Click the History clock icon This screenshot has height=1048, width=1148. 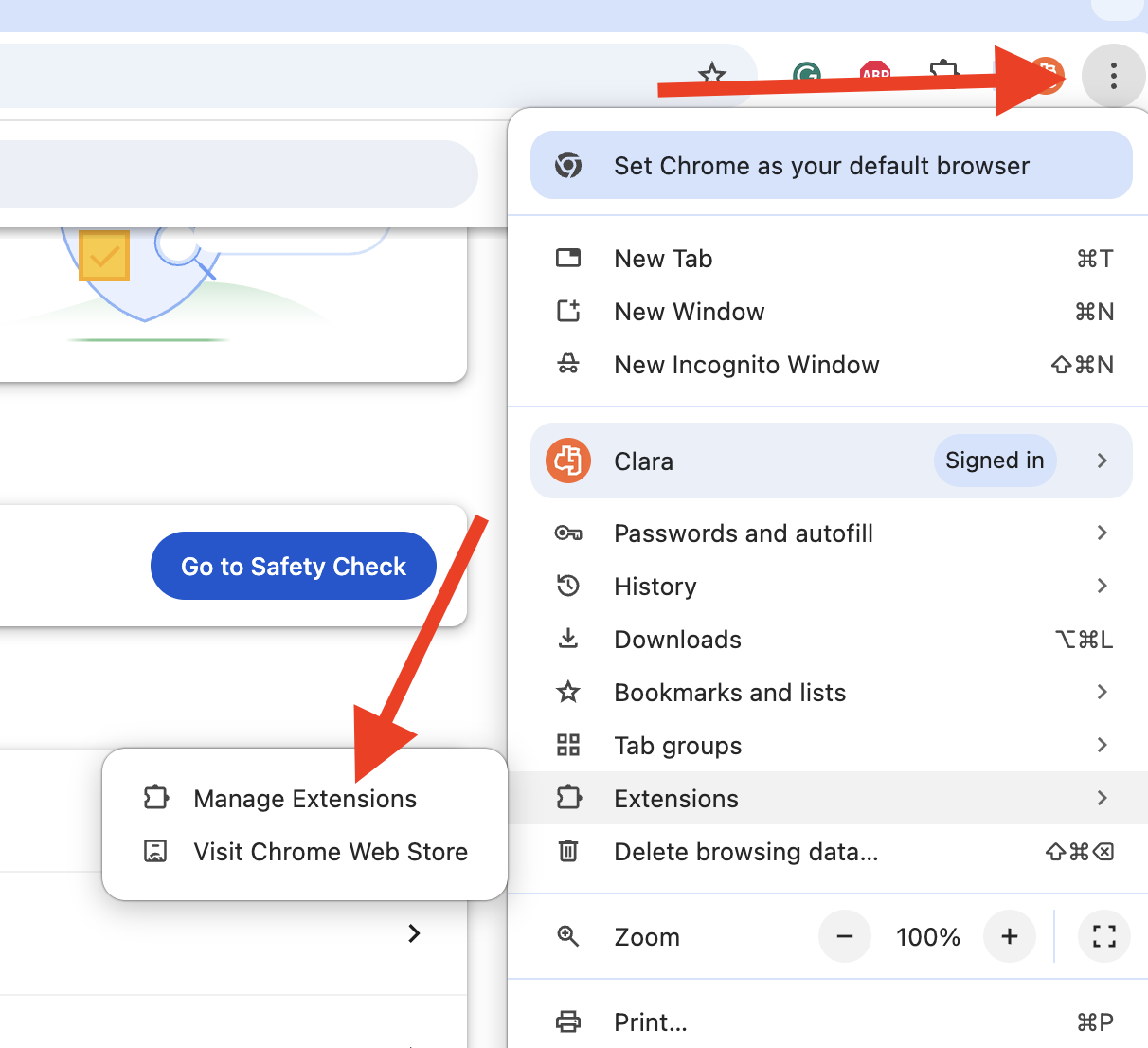click(568, 586)
